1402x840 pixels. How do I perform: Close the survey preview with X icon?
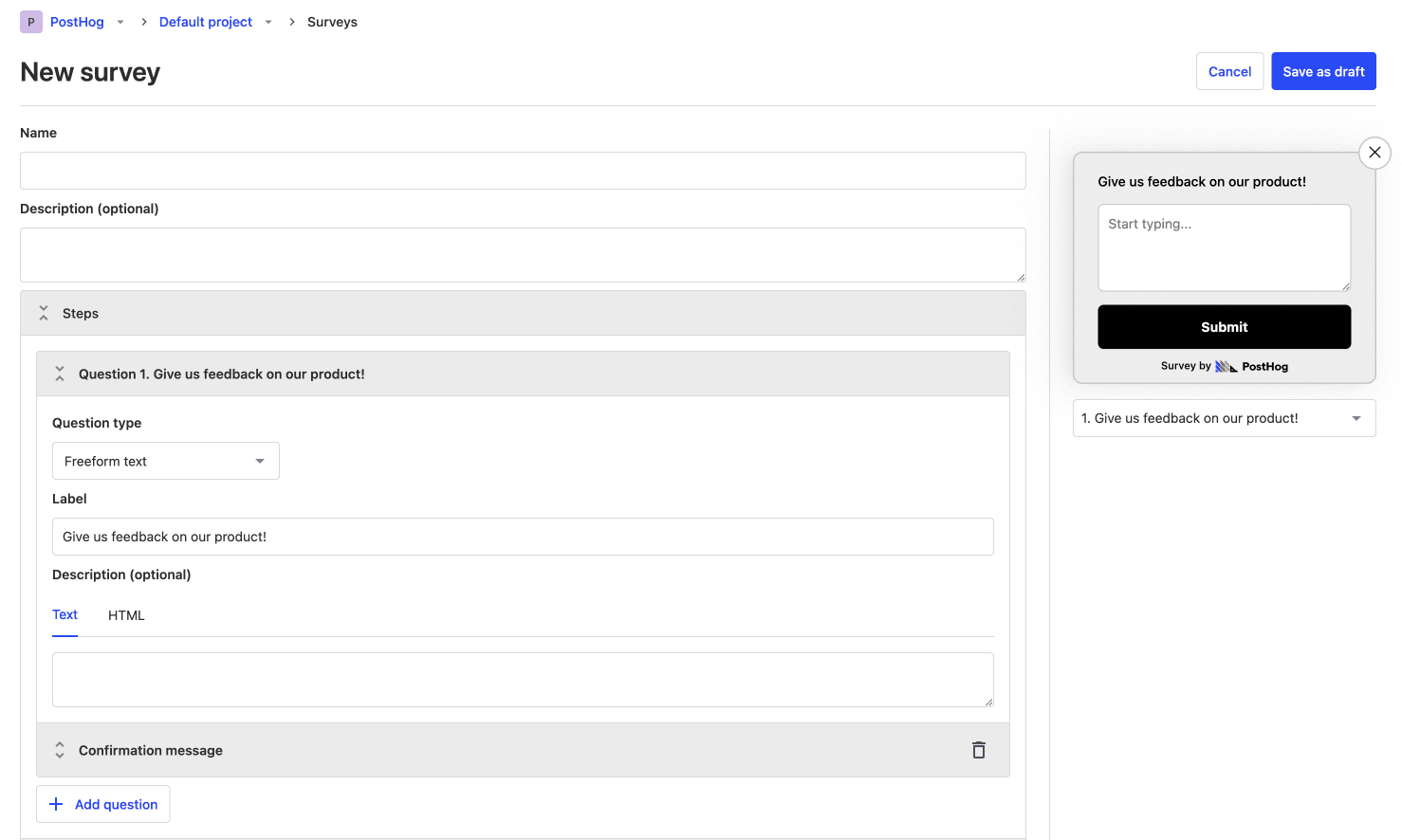pyautogui.click(x=1374, y=153)
